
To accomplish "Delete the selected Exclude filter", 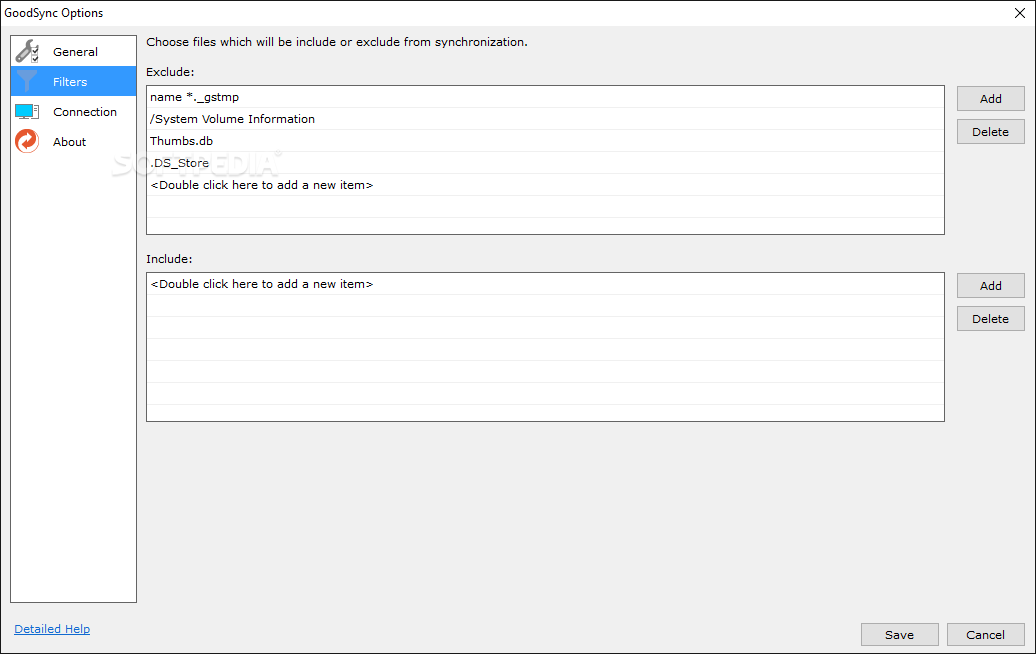I will (990, 131).
